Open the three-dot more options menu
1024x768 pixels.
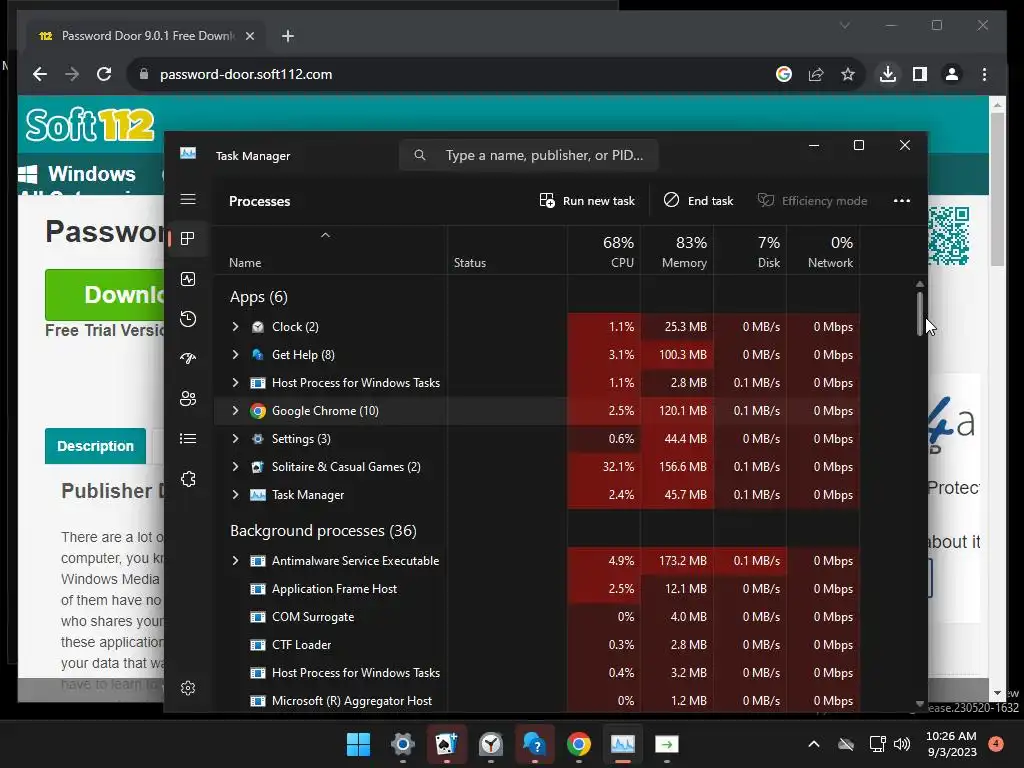902,201
